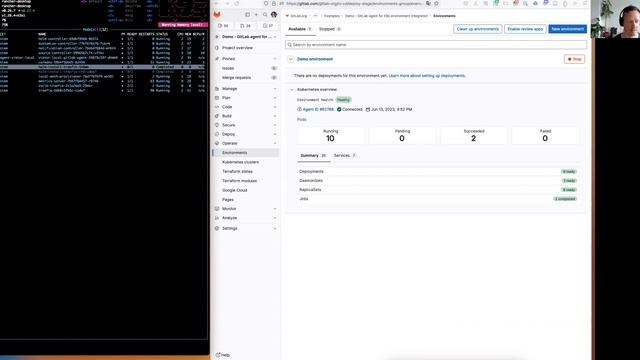Open Terraform modules in sidebar
This screenshot has height=360, width=640.
tap(240, 181)
